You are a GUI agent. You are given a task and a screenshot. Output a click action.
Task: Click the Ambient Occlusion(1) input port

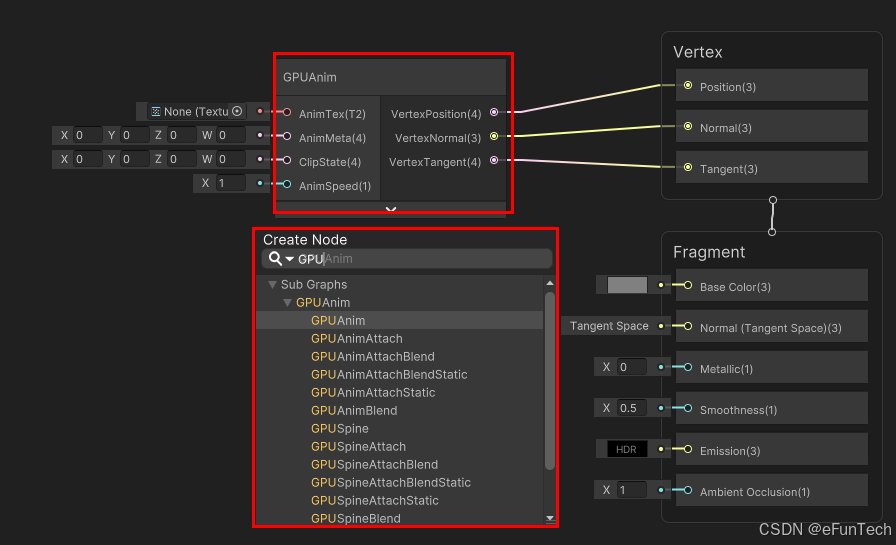coord(688,490)
